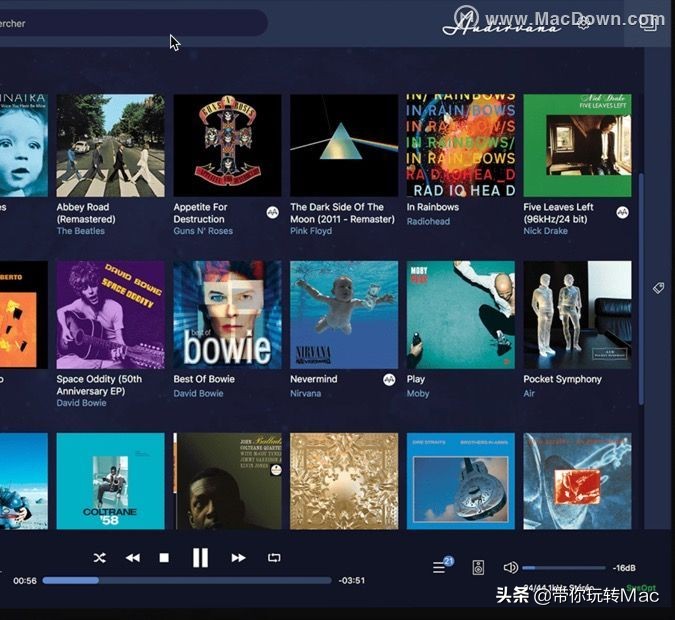
Task: Click the Nirvana artist link
Action: coord(306,394)
